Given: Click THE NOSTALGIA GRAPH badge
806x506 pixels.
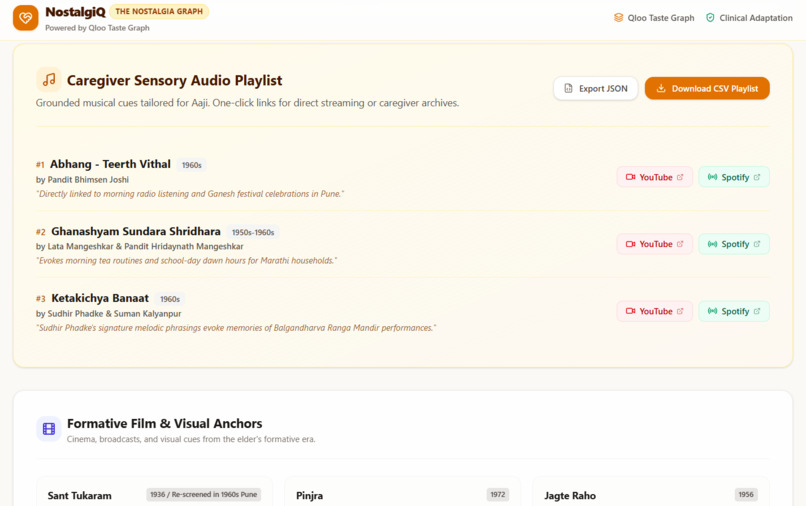Looking at the screenshot, I should (x=159, y=11).
